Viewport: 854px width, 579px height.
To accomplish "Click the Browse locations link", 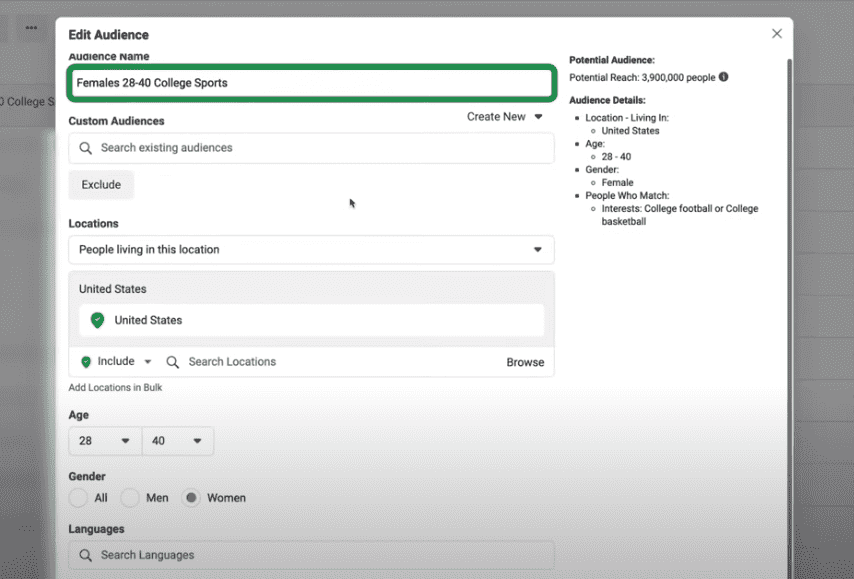I will 525,362.
